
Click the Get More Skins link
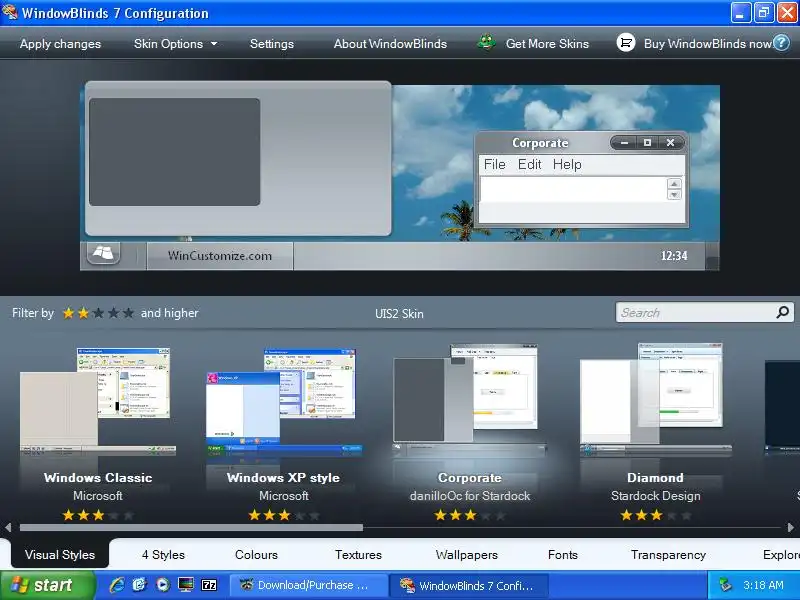coord(547,44)
